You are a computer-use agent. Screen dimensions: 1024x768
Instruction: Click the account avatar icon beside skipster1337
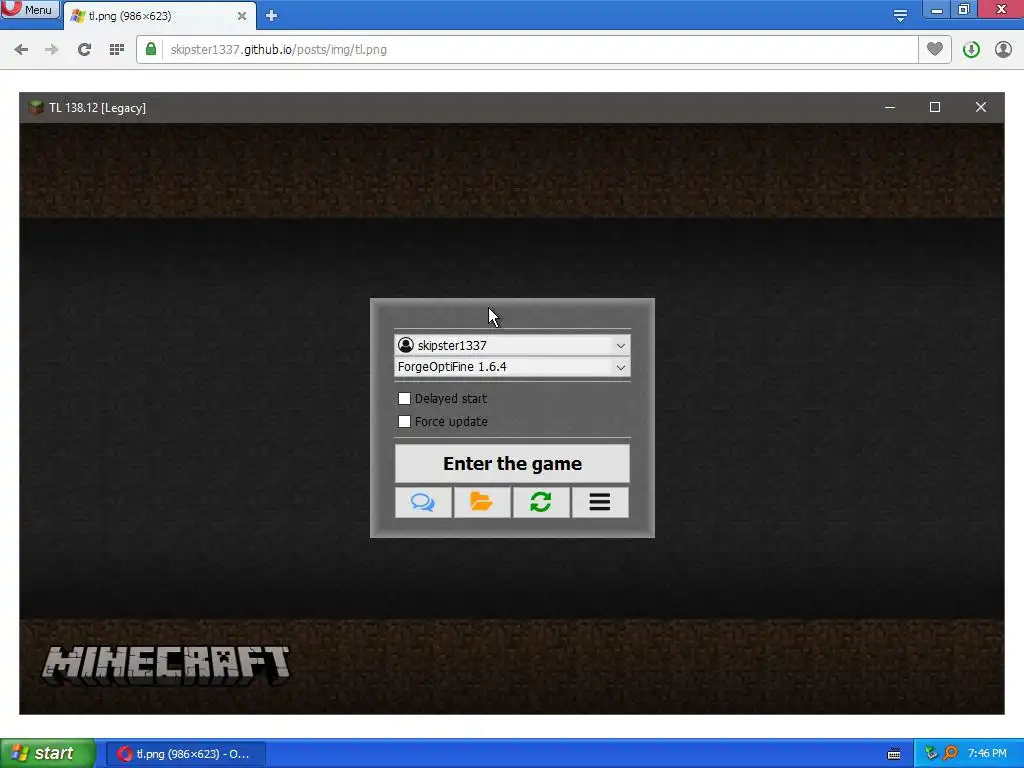pos(406,345)
